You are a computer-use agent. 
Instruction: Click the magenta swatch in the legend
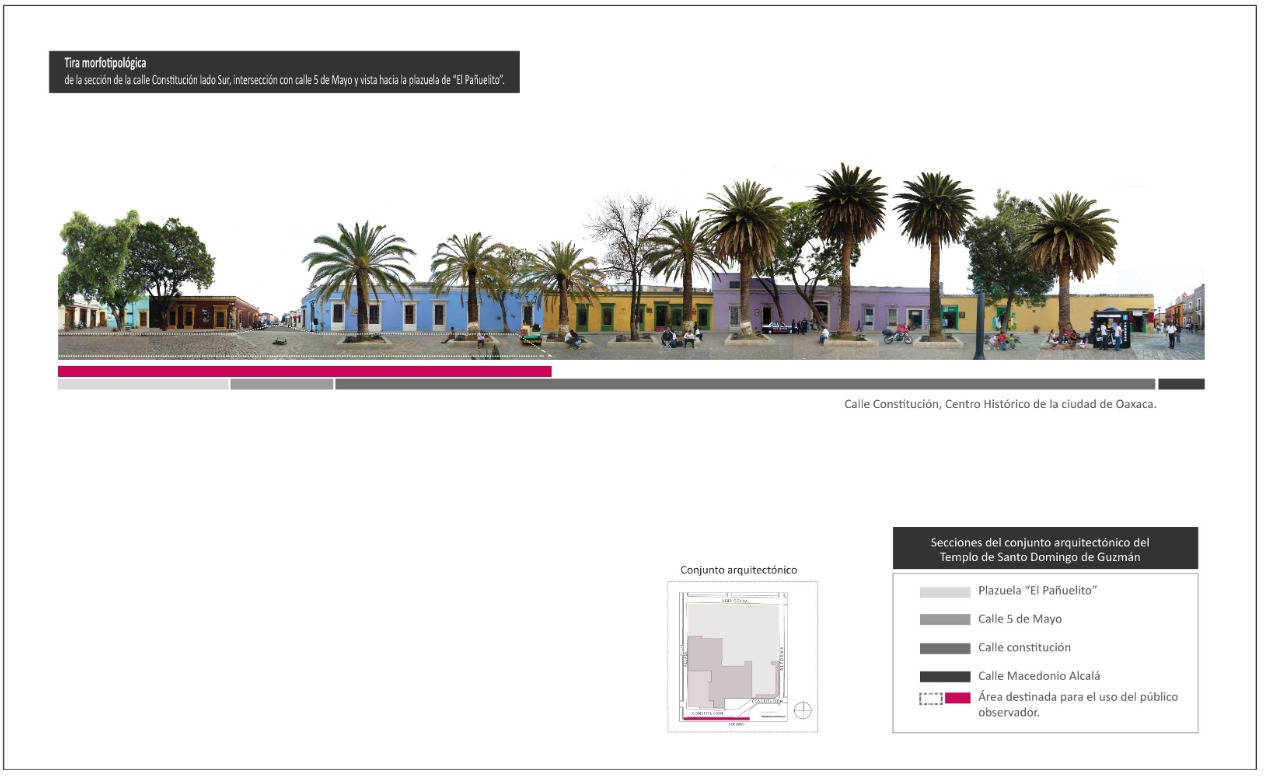[958, 698]
